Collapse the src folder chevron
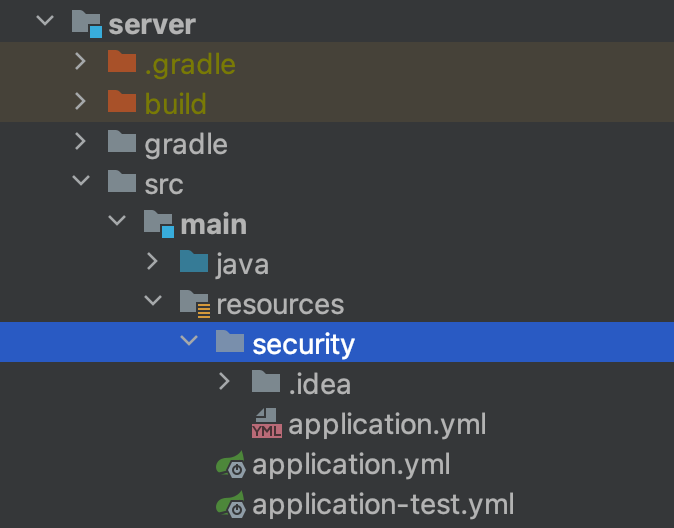674x528 pixels. tap(81, 180)
